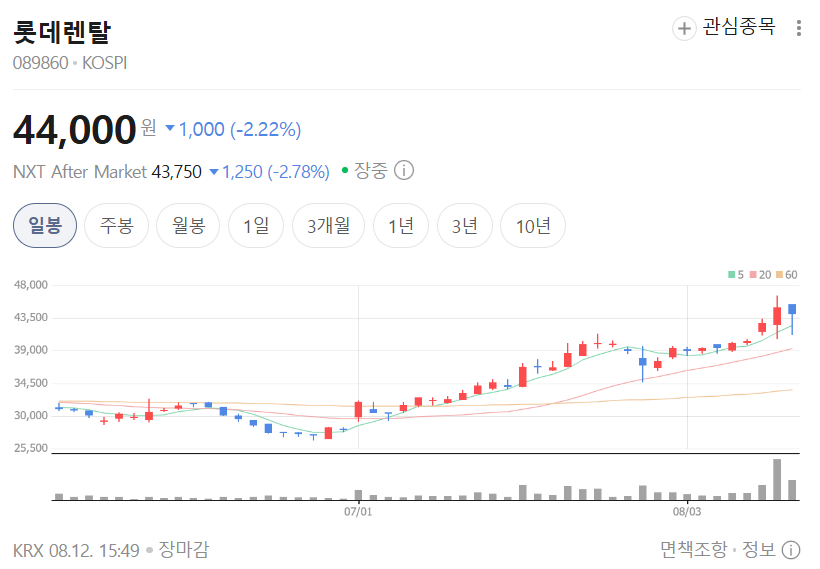
Task: Click the 장마감 market closed label
Action: (184, 549)
